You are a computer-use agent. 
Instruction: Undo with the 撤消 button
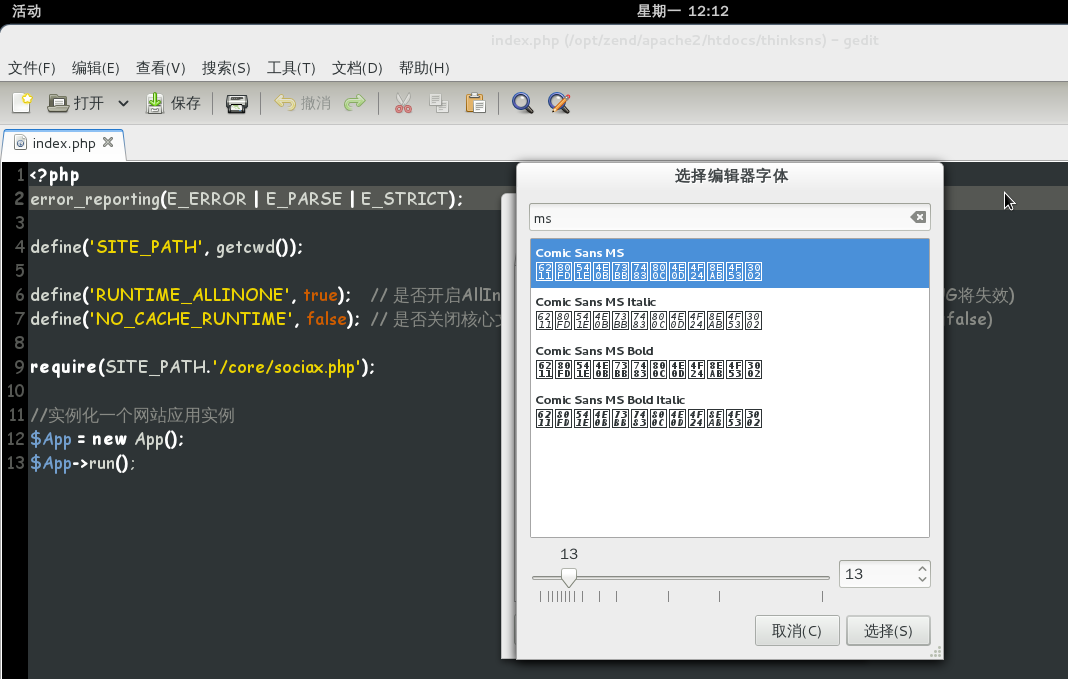click(302, 103)
